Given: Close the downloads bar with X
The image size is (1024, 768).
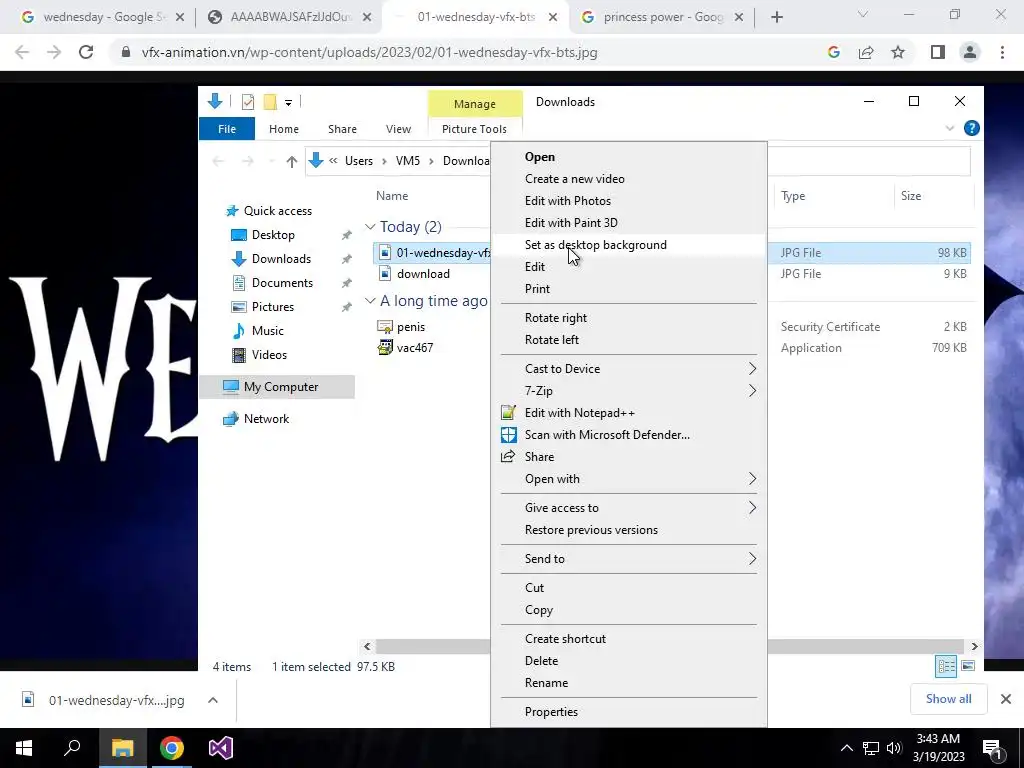Looking at the screenshot, I should (1006, 699).
